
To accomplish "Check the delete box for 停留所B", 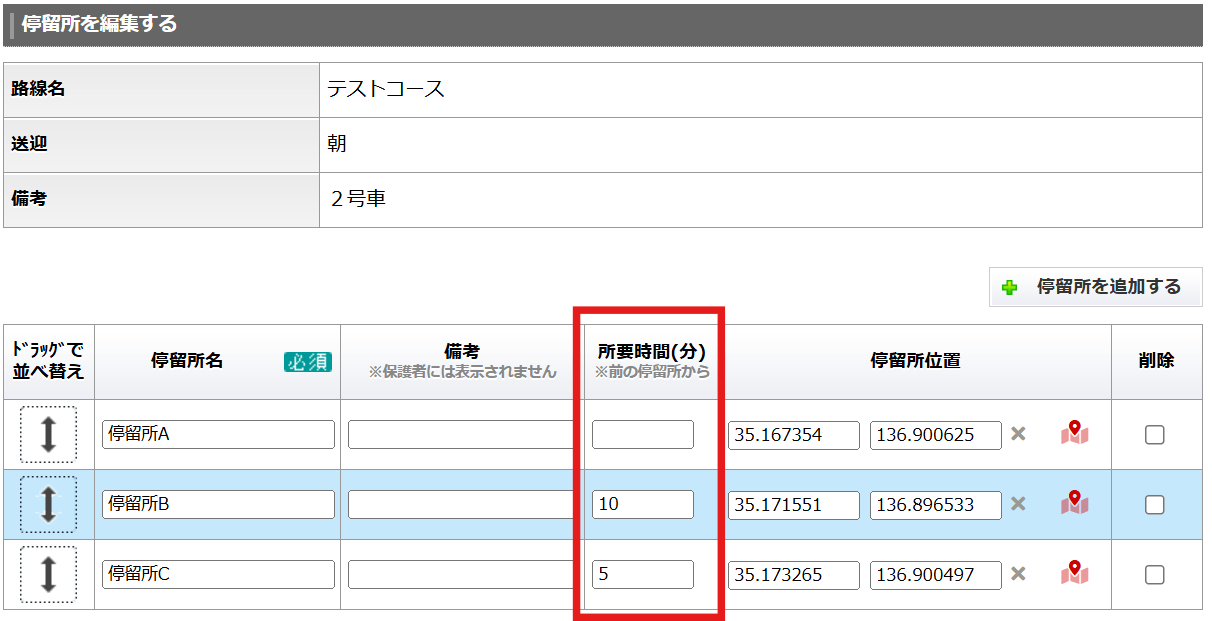I will tap(1155, 505).
